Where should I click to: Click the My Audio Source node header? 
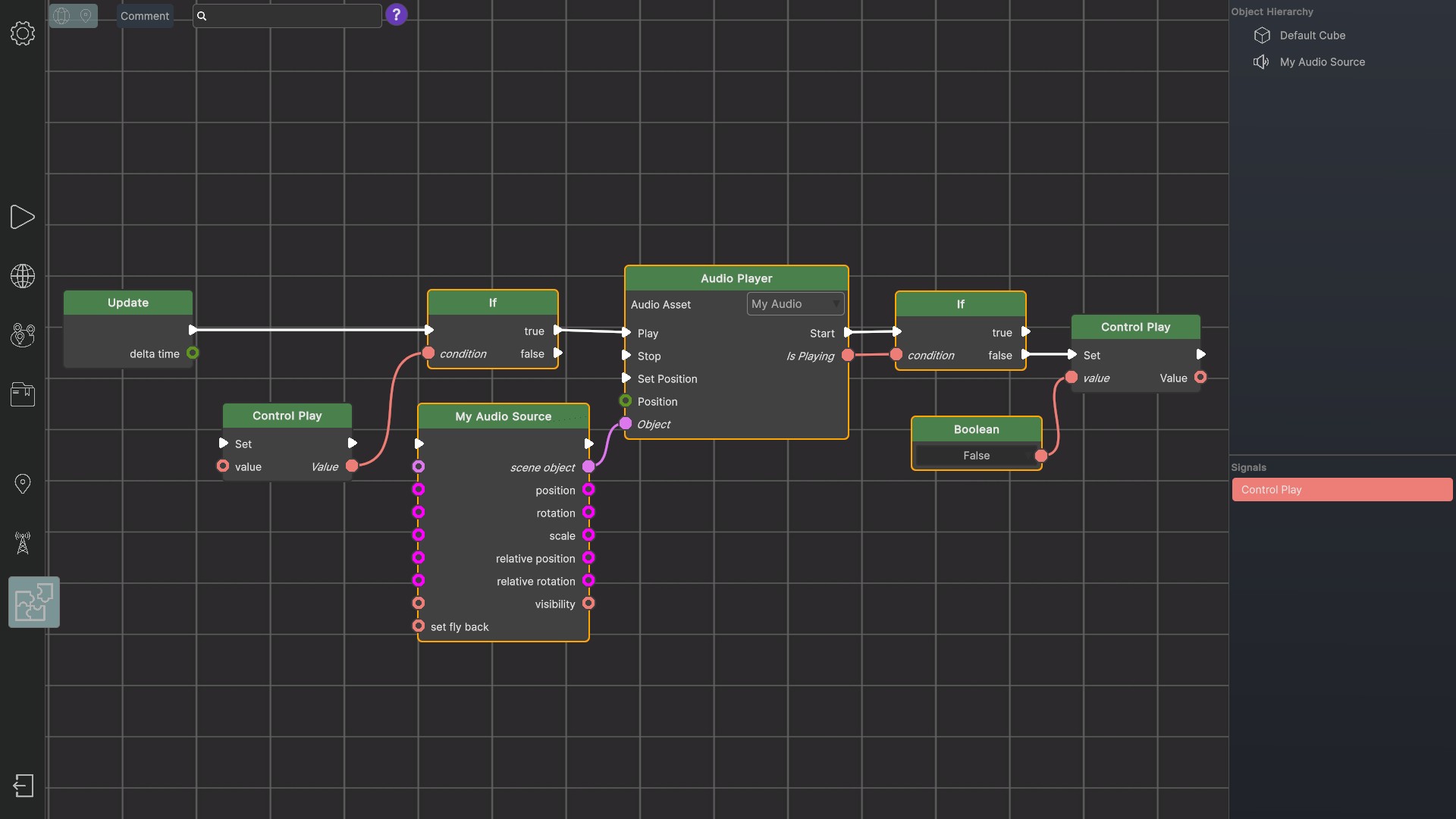point(504,416)
